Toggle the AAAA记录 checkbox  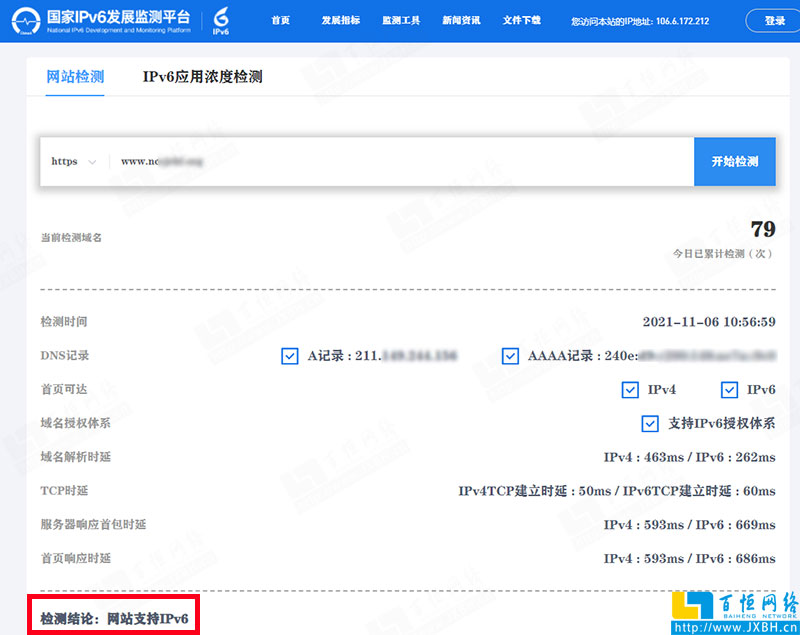[510, 356]
